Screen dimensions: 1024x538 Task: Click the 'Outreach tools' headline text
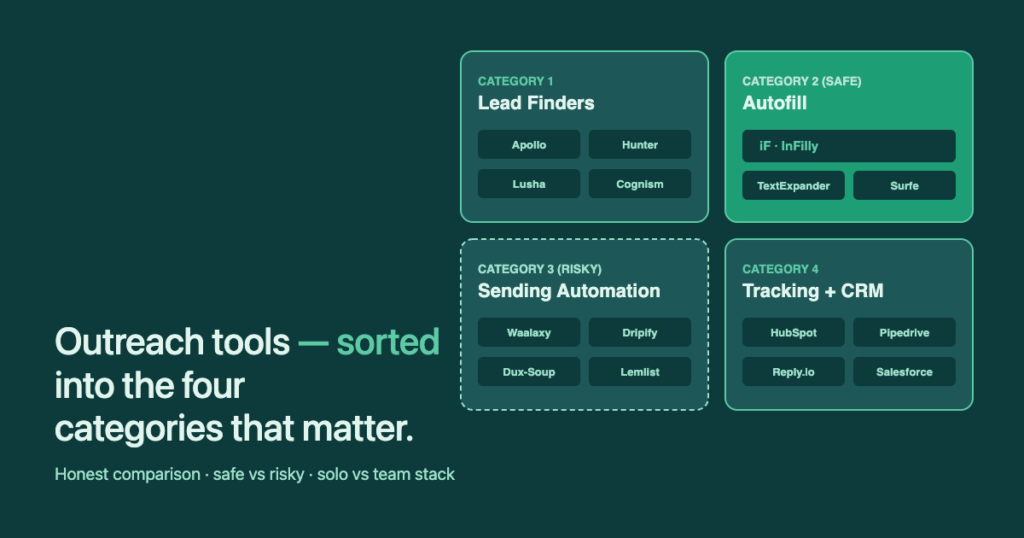172,341
